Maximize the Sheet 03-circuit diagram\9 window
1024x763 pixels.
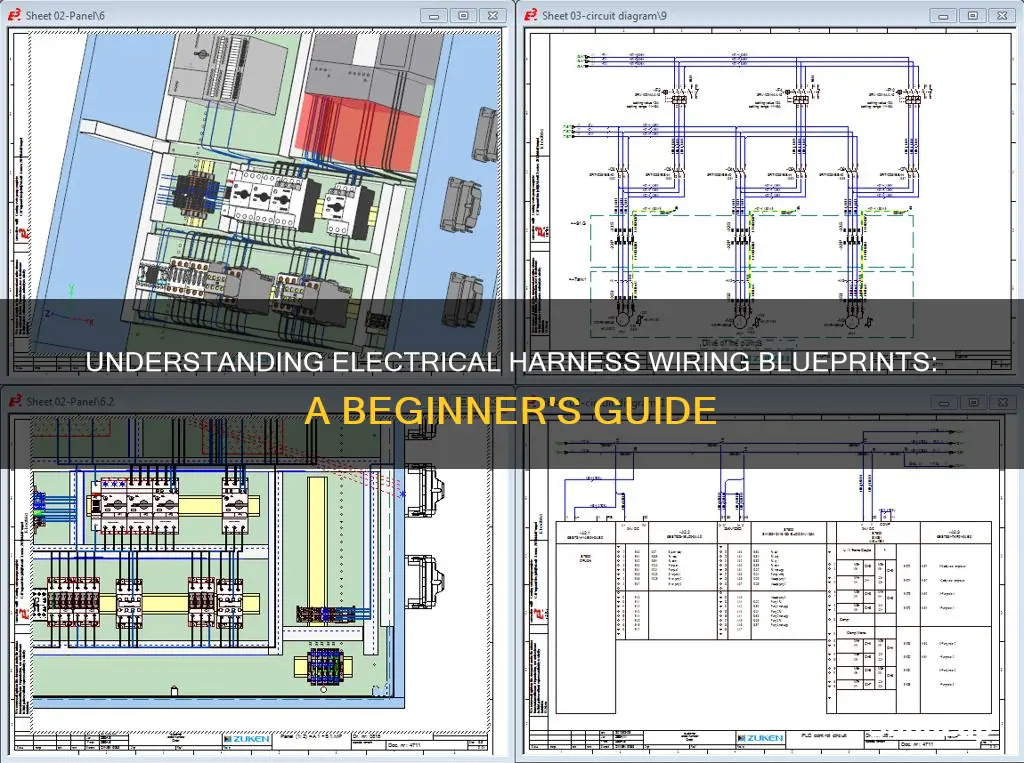[972, 16]
